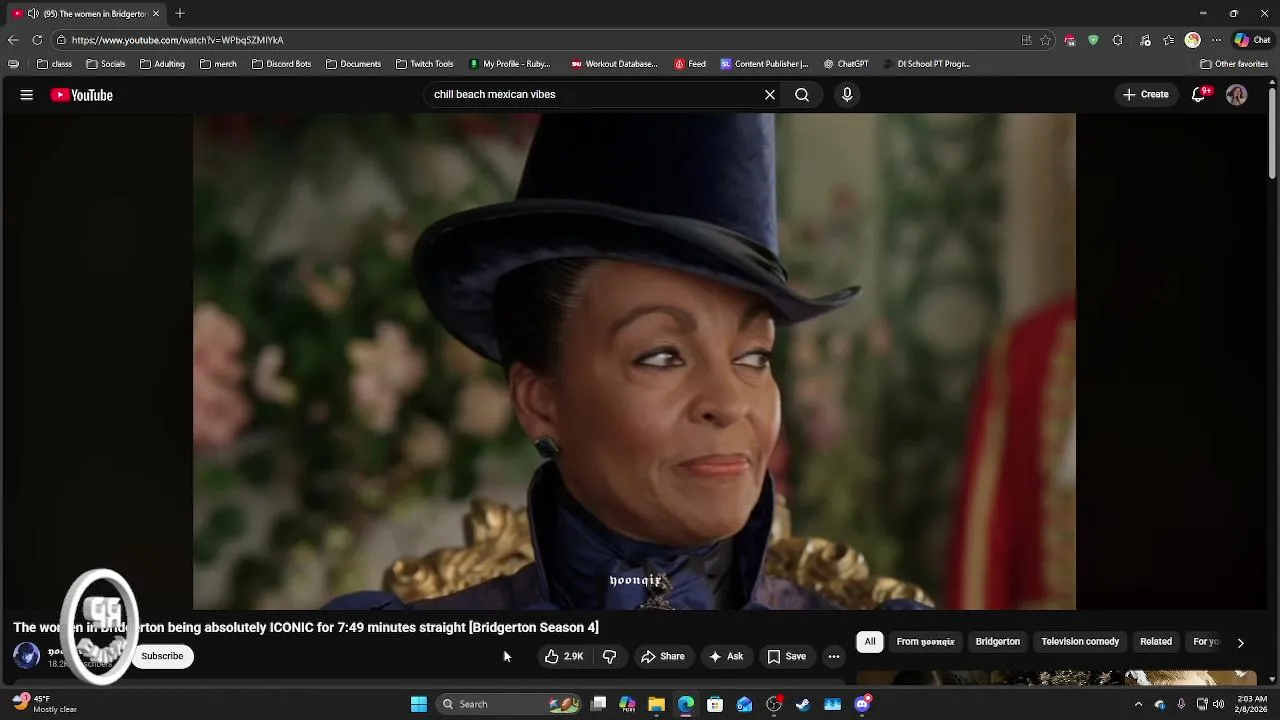
Task: Open the class bookmarks folder
Action: pyautogui.click(x=54, y=64)
